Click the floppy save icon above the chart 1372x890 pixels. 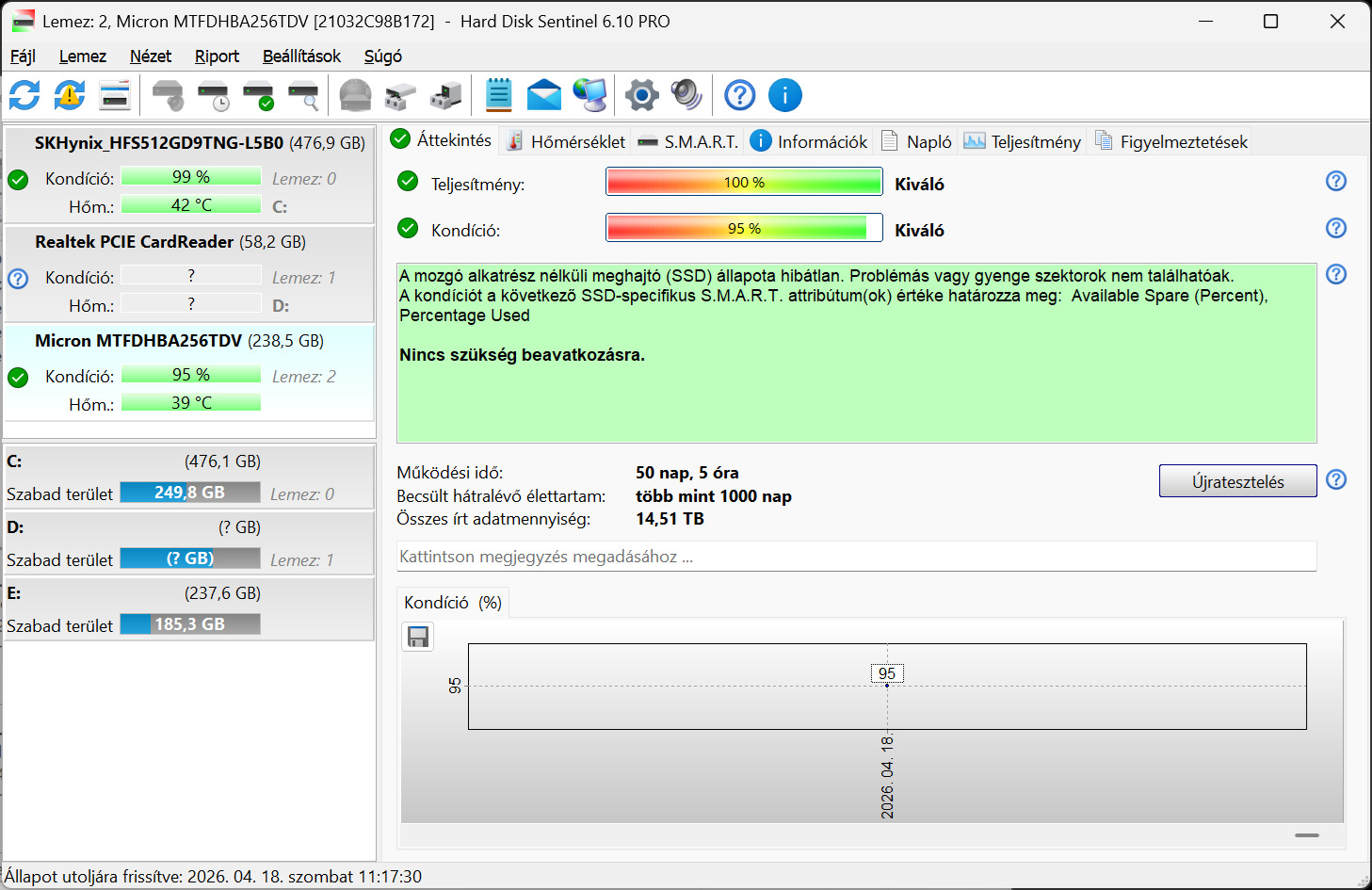pyautogui.click(x=418, y=638)
